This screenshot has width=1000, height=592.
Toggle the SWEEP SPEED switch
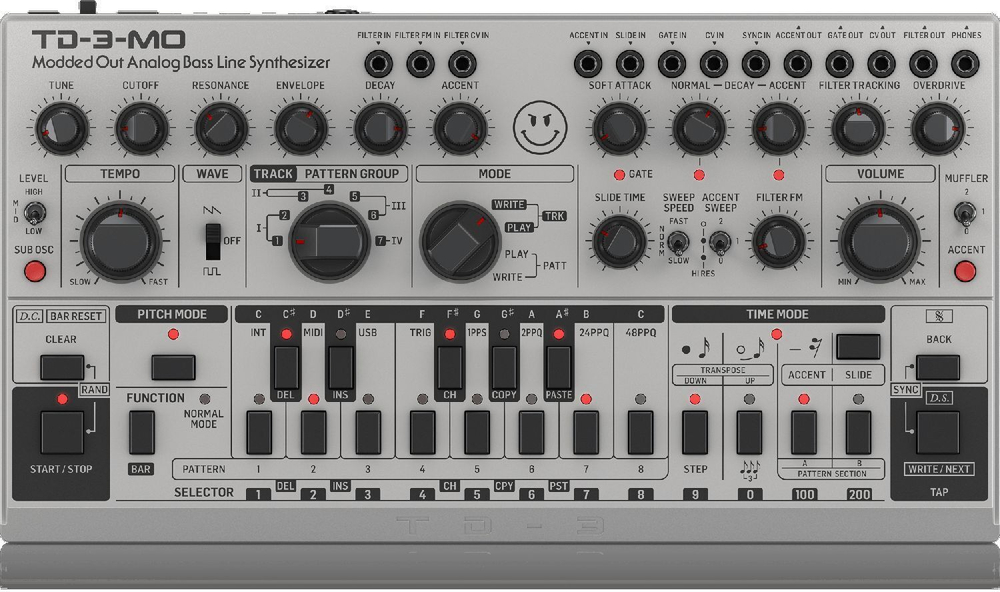(x=678, y=242)
